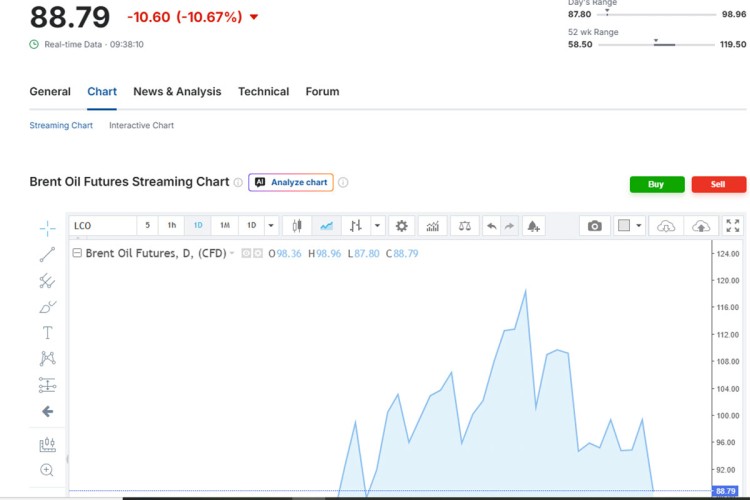Toggle fullscreen chart mode
Screen dimensions: 750x500
click(x=733, y=226)
